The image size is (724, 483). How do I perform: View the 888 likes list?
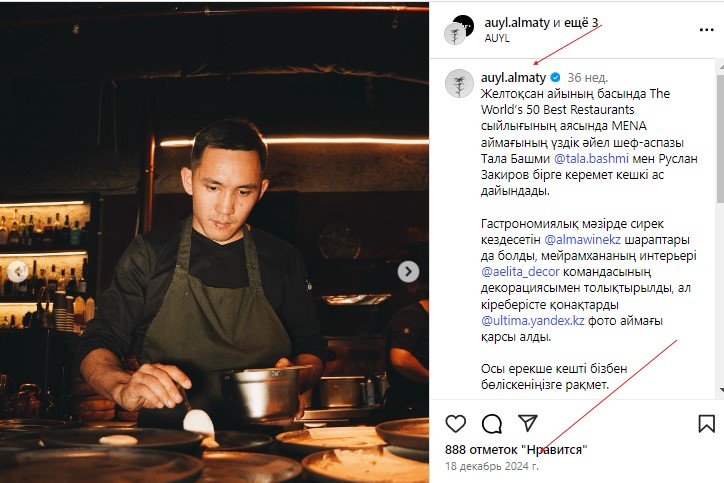pyautogui.click(x=516, y=449)
